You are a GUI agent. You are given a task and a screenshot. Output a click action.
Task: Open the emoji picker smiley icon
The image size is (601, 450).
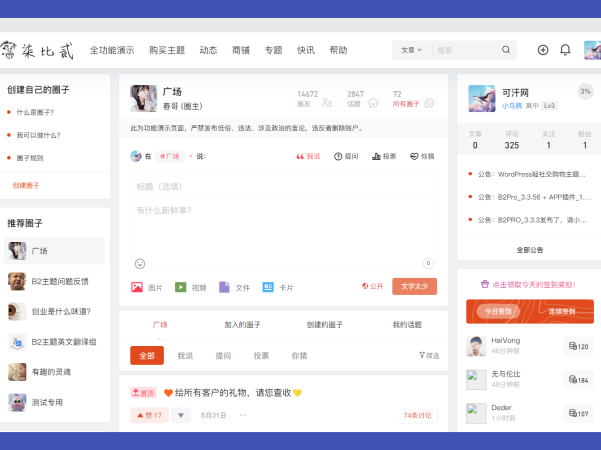pos(140,263)
